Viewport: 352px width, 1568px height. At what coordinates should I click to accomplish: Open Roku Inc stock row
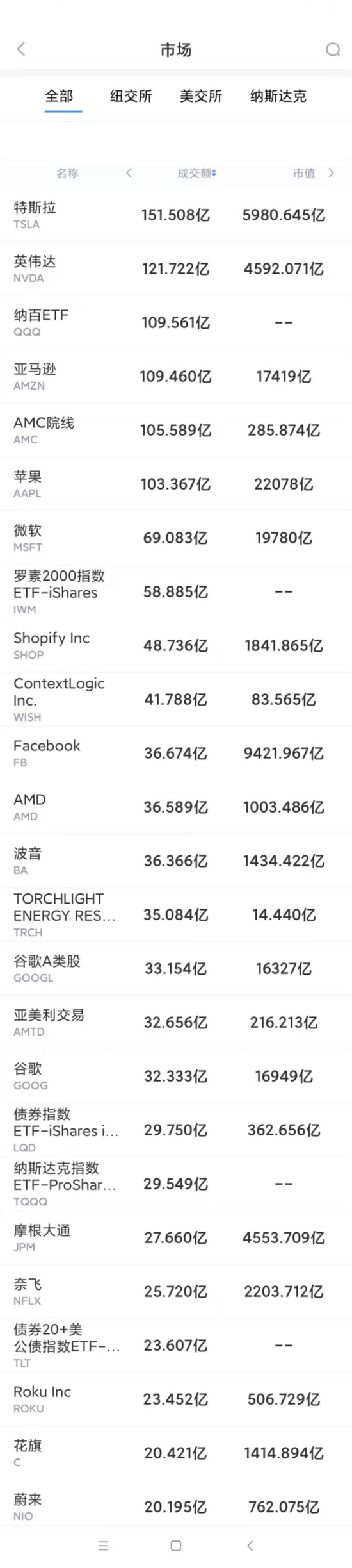tap(176, 1399)
